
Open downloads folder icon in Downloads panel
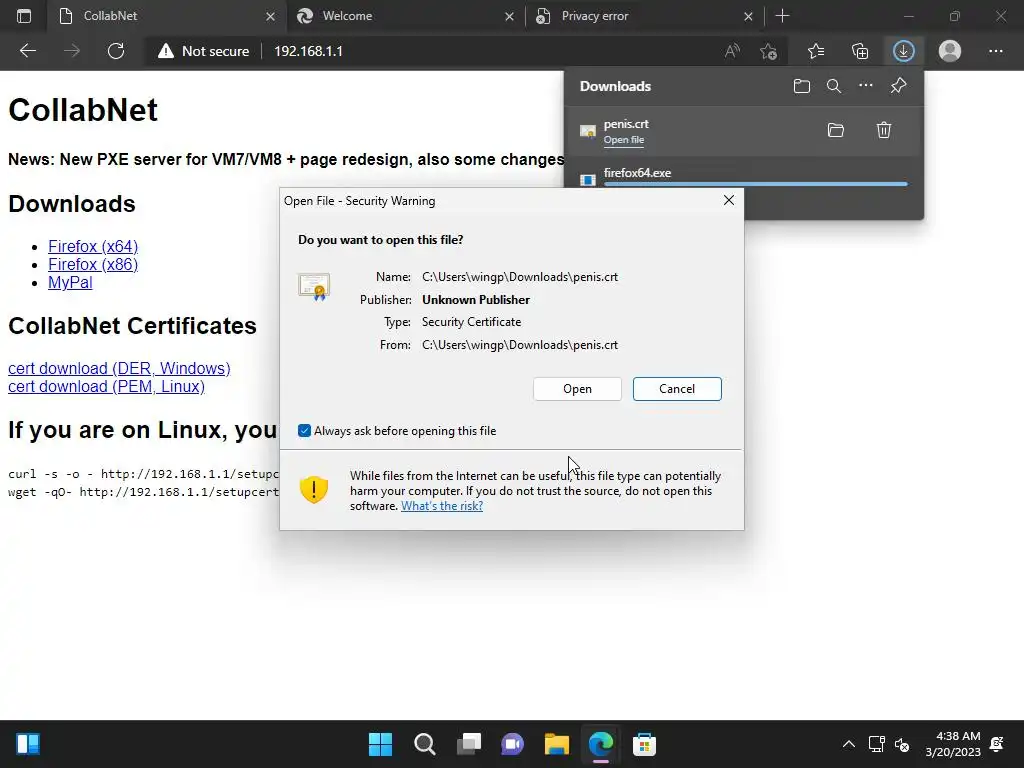(802, 86)
